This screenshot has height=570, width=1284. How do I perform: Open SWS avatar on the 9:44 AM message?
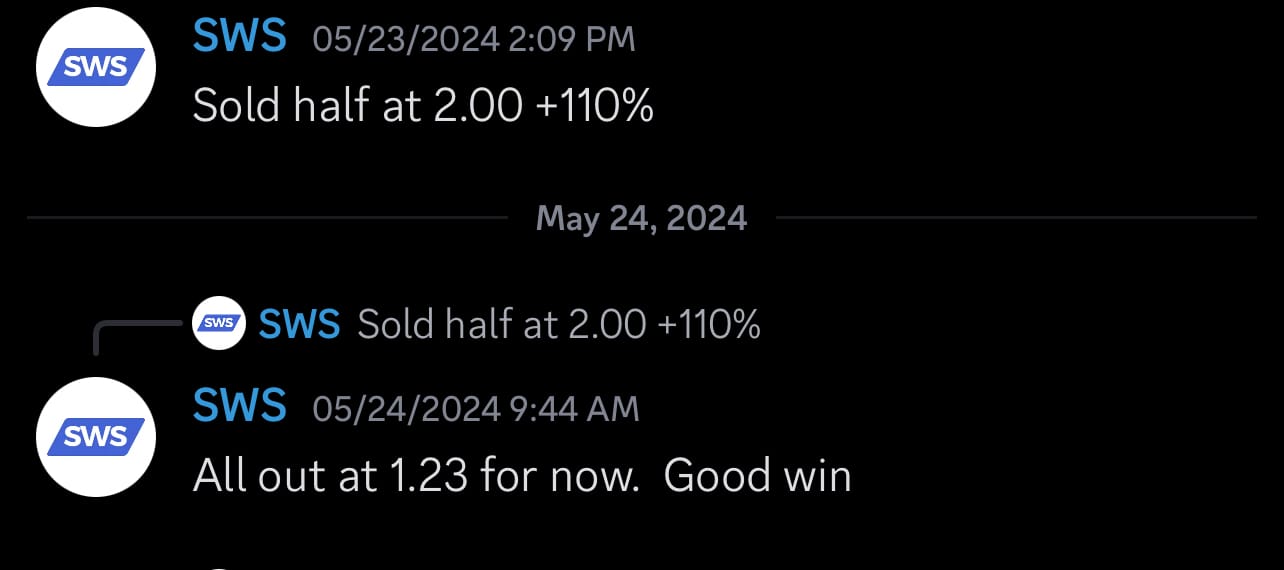[96, 437]
